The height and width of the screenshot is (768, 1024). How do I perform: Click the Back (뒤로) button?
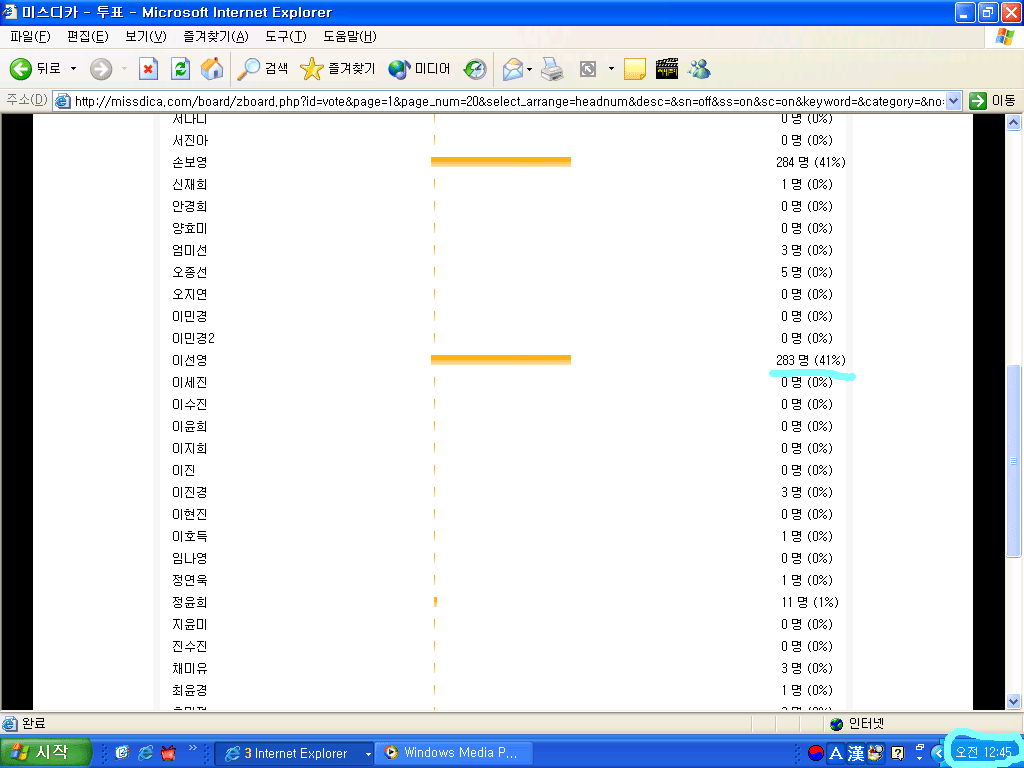pos(36,69)
